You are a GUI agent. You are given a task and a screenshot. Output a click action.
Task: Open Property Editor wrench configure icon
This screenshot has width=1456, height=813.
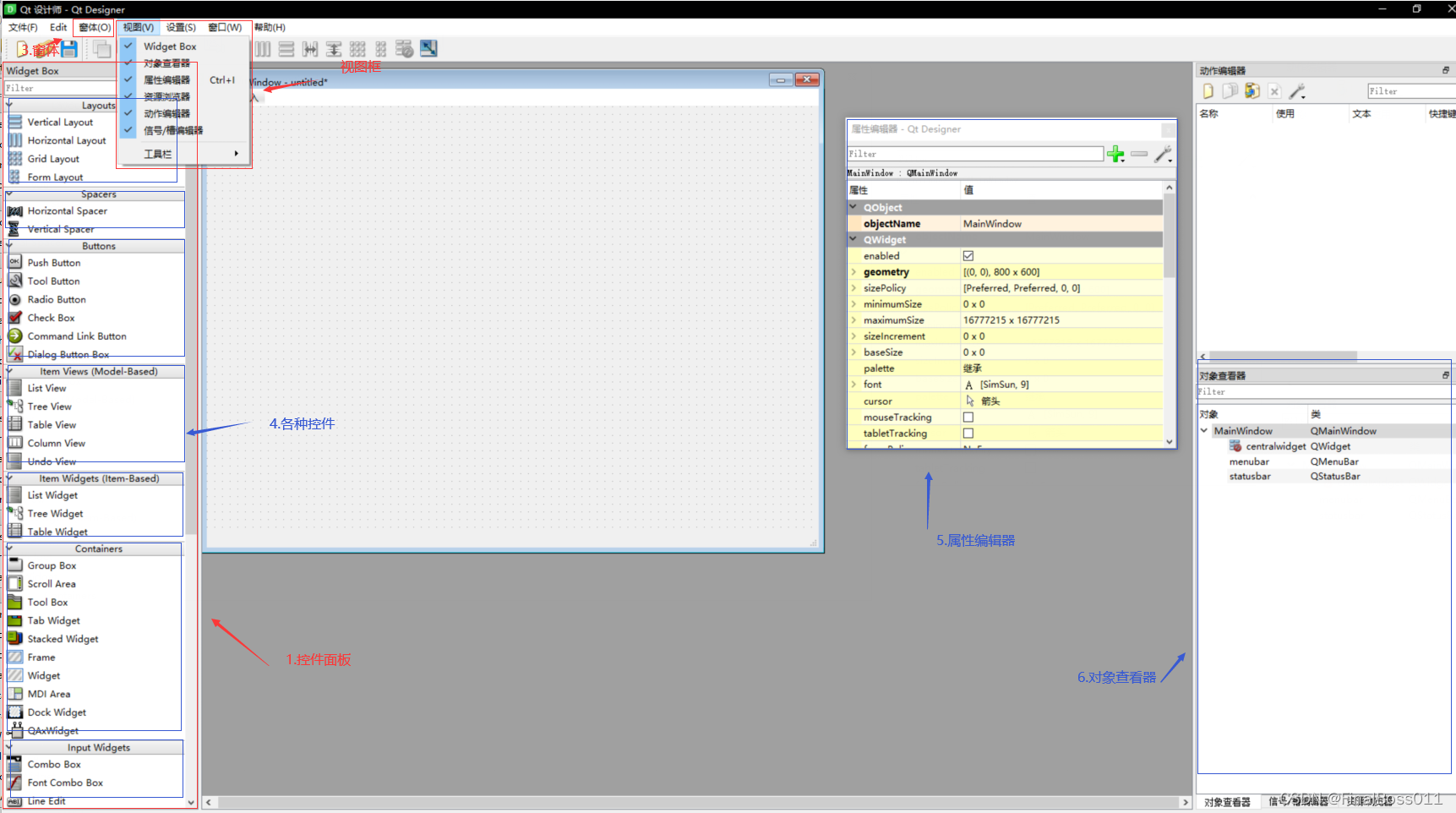click(1163, 154)
